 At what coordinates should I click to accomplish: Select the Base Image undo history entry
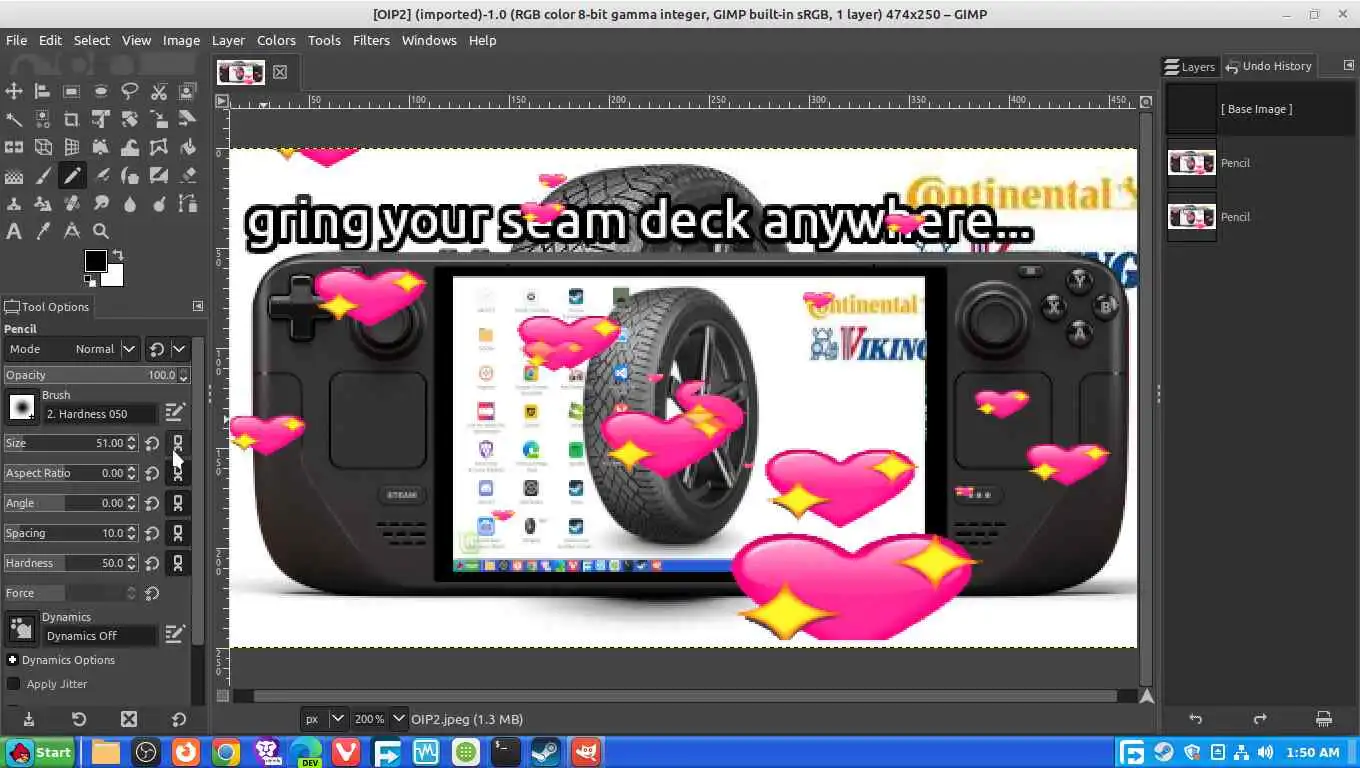(1260, 109)
